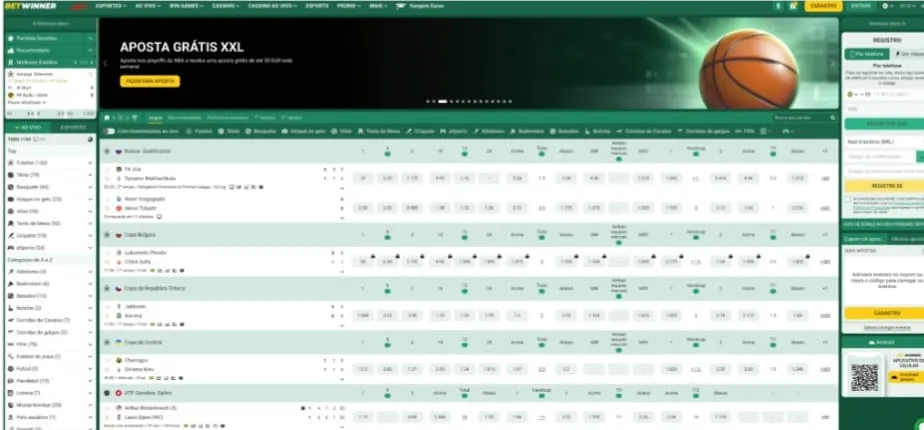Click the trophy icon in events breadcrumb
Image resolution: width=924 pixels, height=430 pixels.
click(134, 118)
